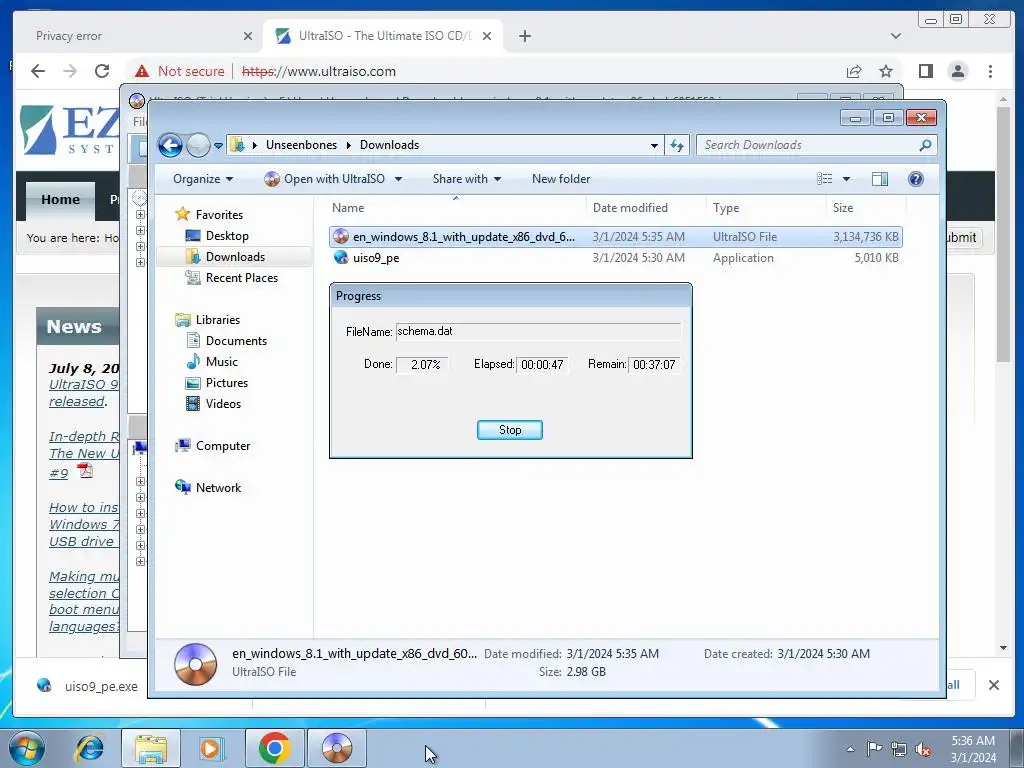Click Chrome back arrow
This screenshot has height=768, width=1024.
[38, 71]
